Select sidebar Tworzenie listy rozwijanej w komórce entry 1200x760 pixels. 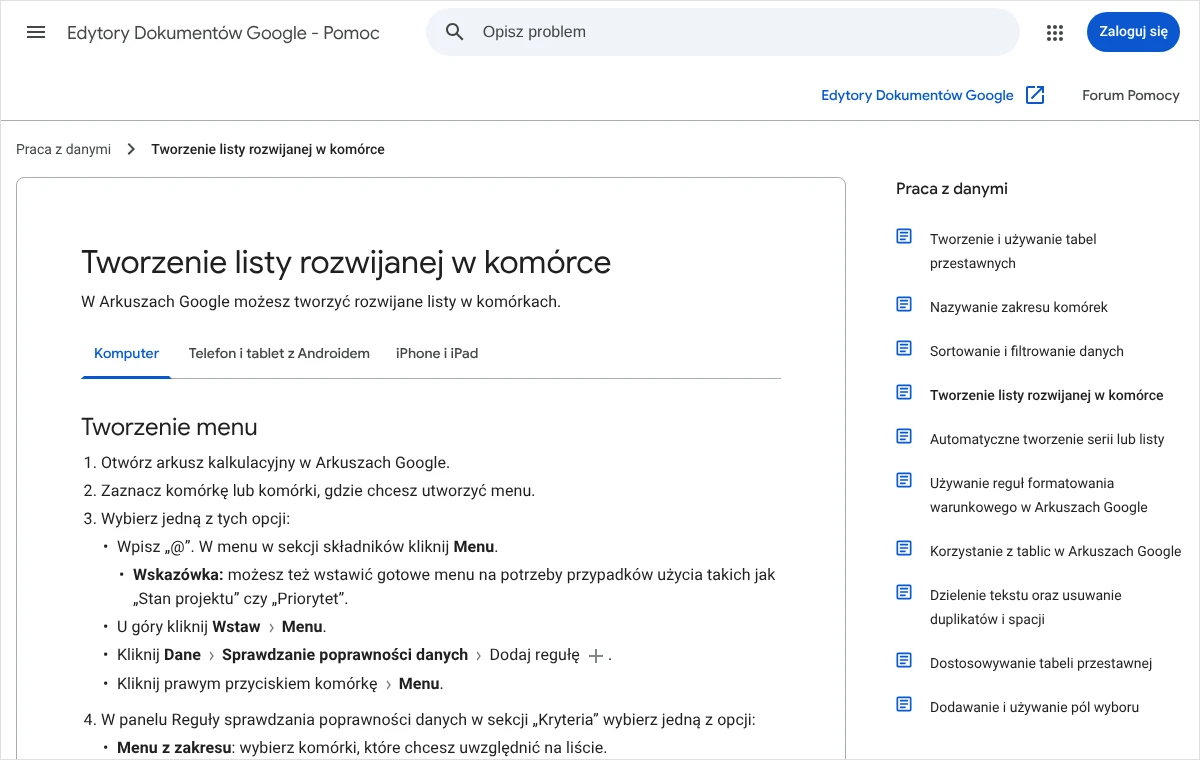click(1046, 395)
